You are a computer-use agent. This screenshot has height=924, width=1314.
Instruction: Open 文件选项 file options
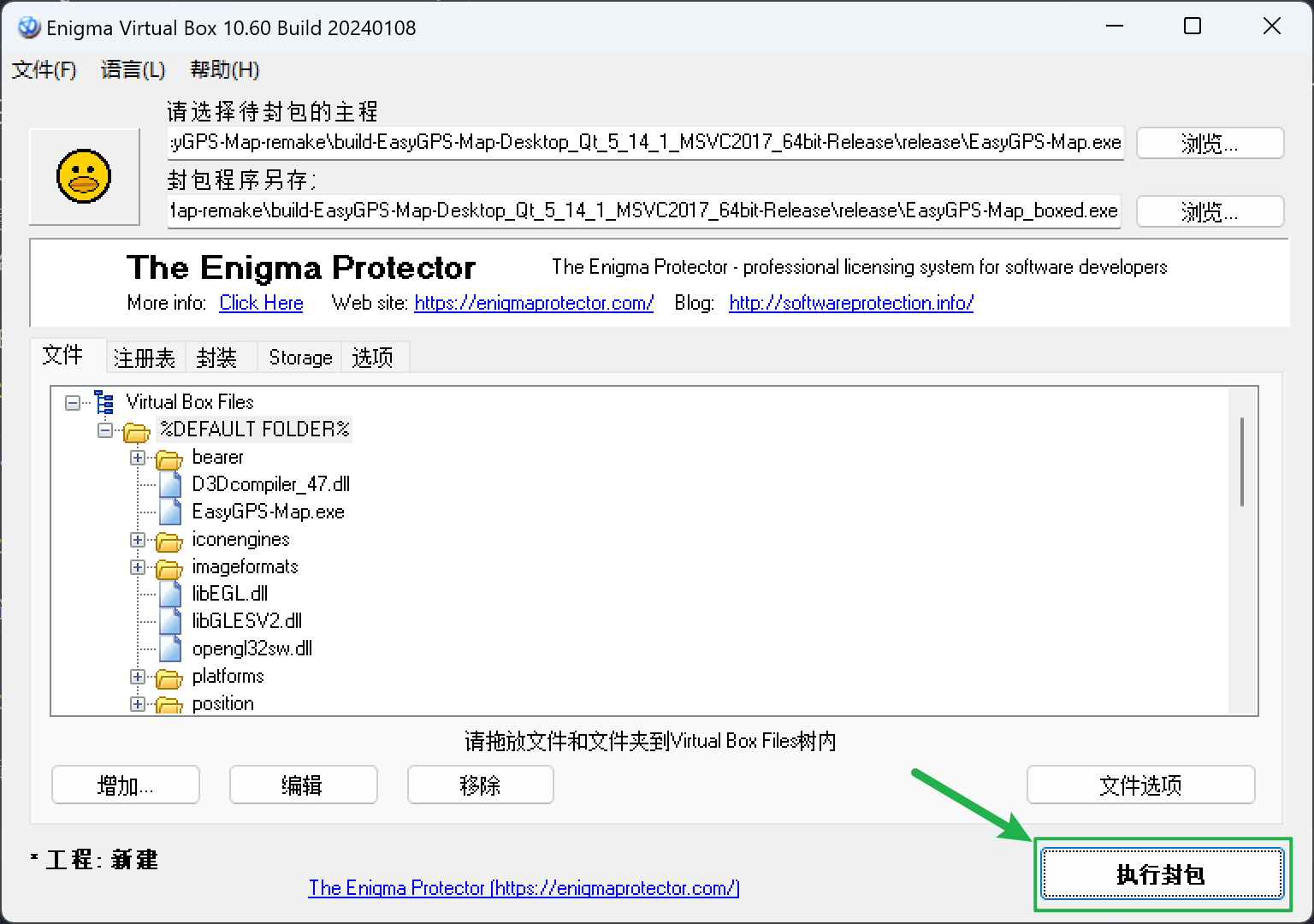coord(1140,785)
